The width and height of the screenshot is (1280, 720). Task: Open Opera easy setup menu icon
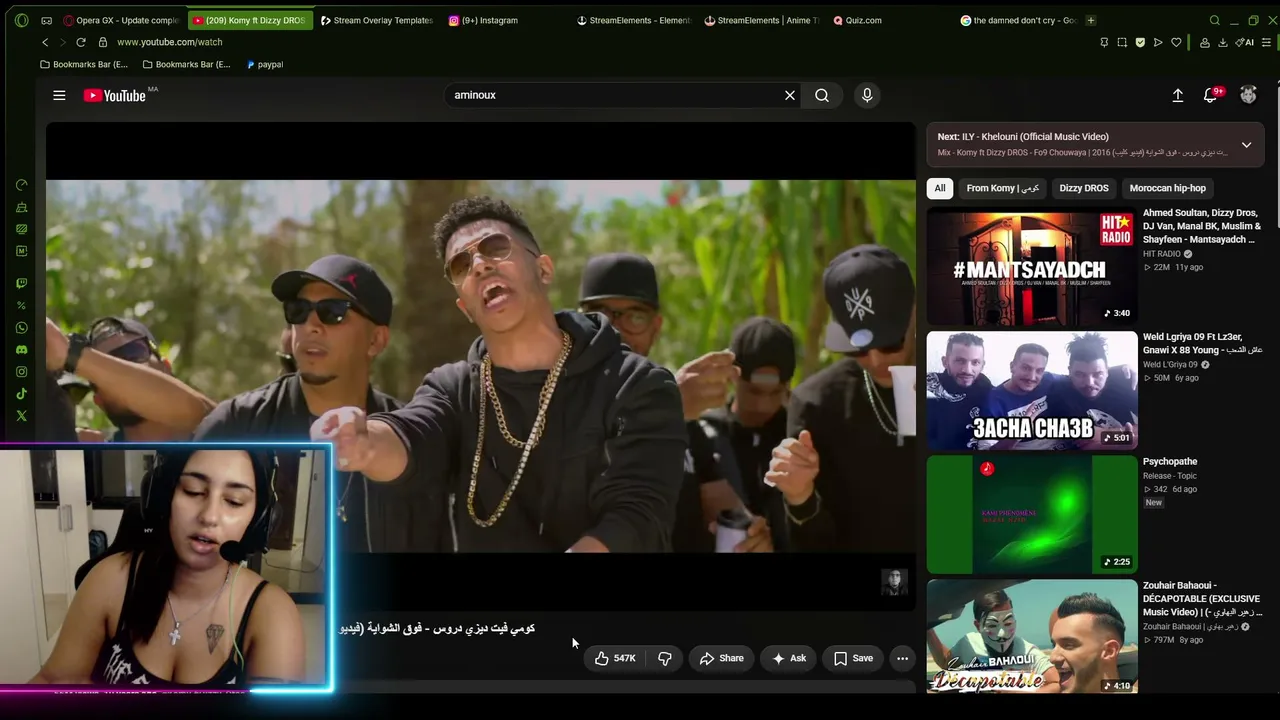point(1267,42)
